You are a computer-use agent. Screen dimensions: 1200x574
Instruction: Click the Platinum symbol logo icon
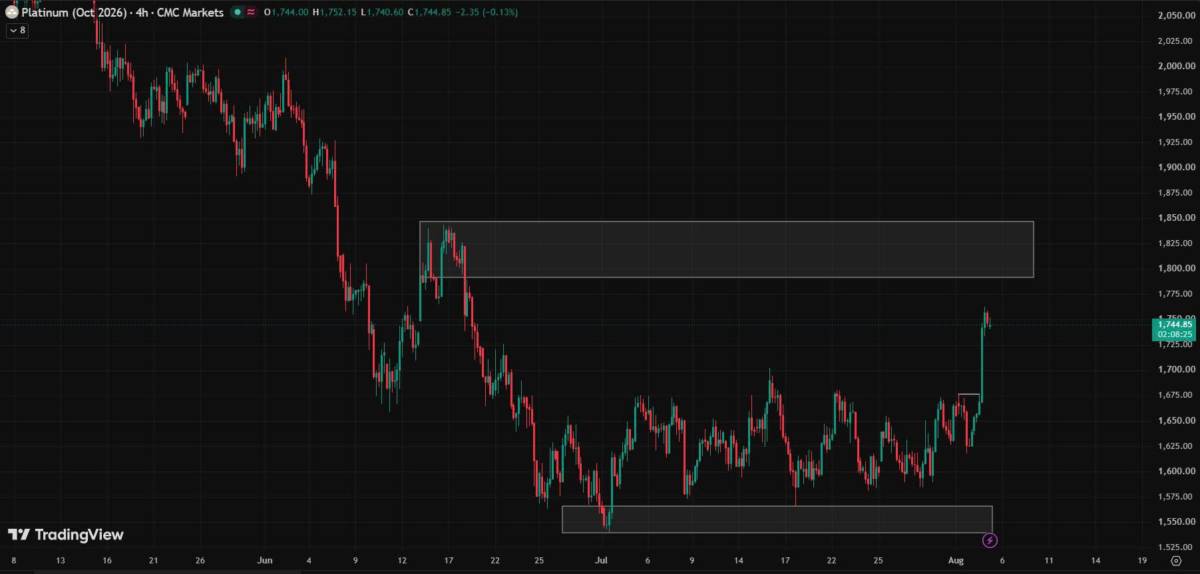coord(10,12)
